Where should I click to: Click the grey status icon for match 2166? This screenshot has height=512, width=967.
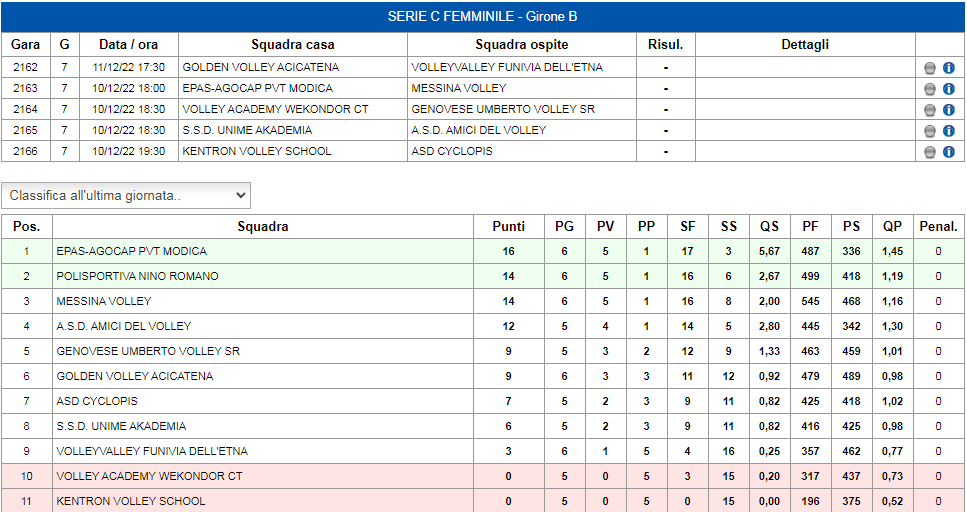(x=930, y=152)
